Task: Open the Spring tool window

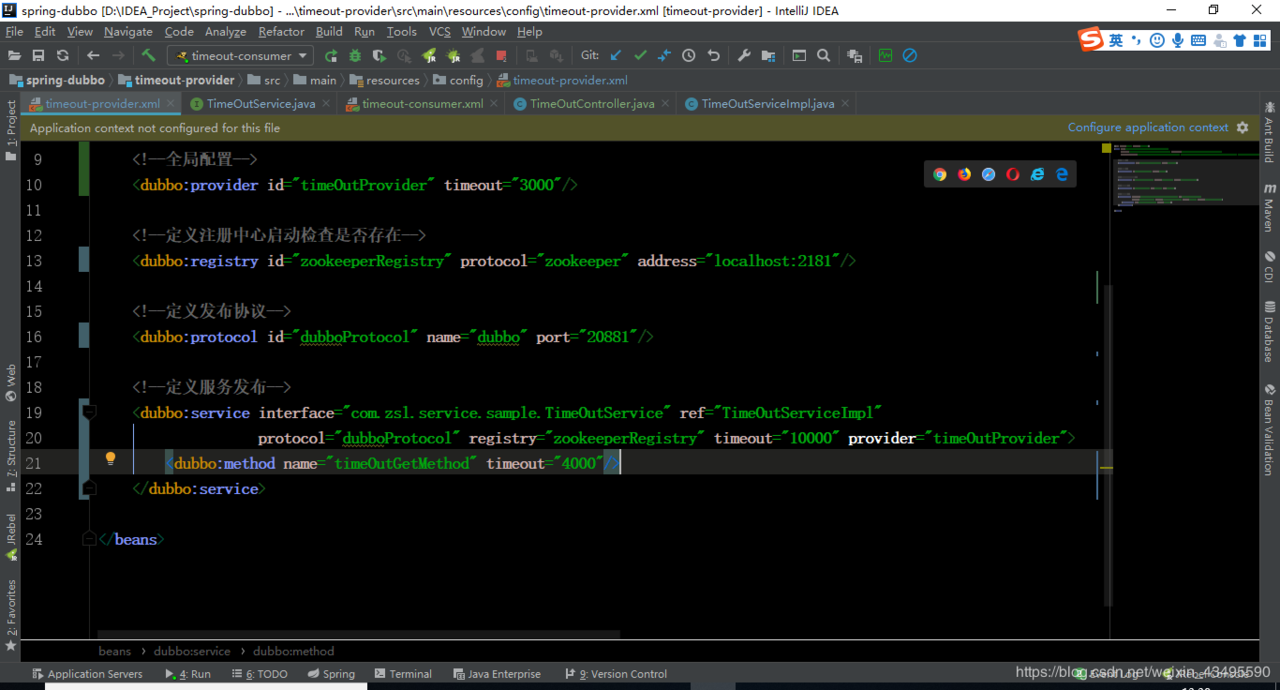Action: (x=331, y=674)
